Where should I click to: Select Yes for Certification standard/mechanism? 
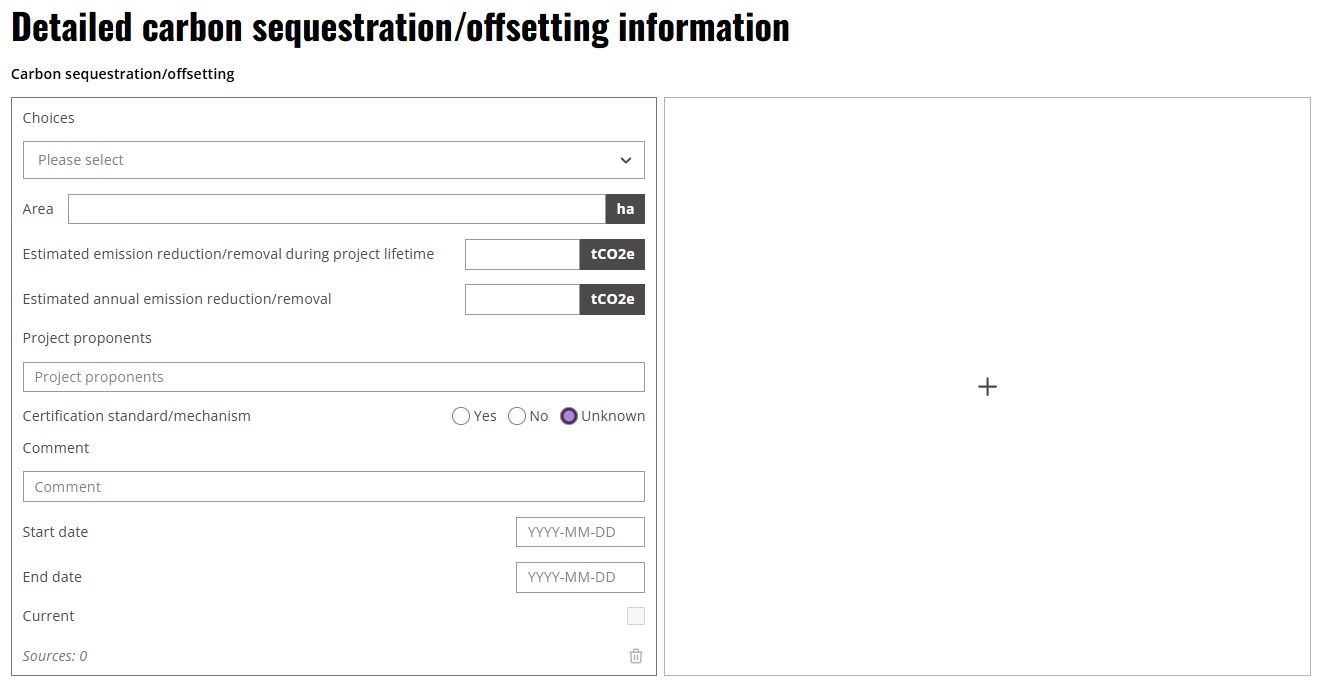461,416
